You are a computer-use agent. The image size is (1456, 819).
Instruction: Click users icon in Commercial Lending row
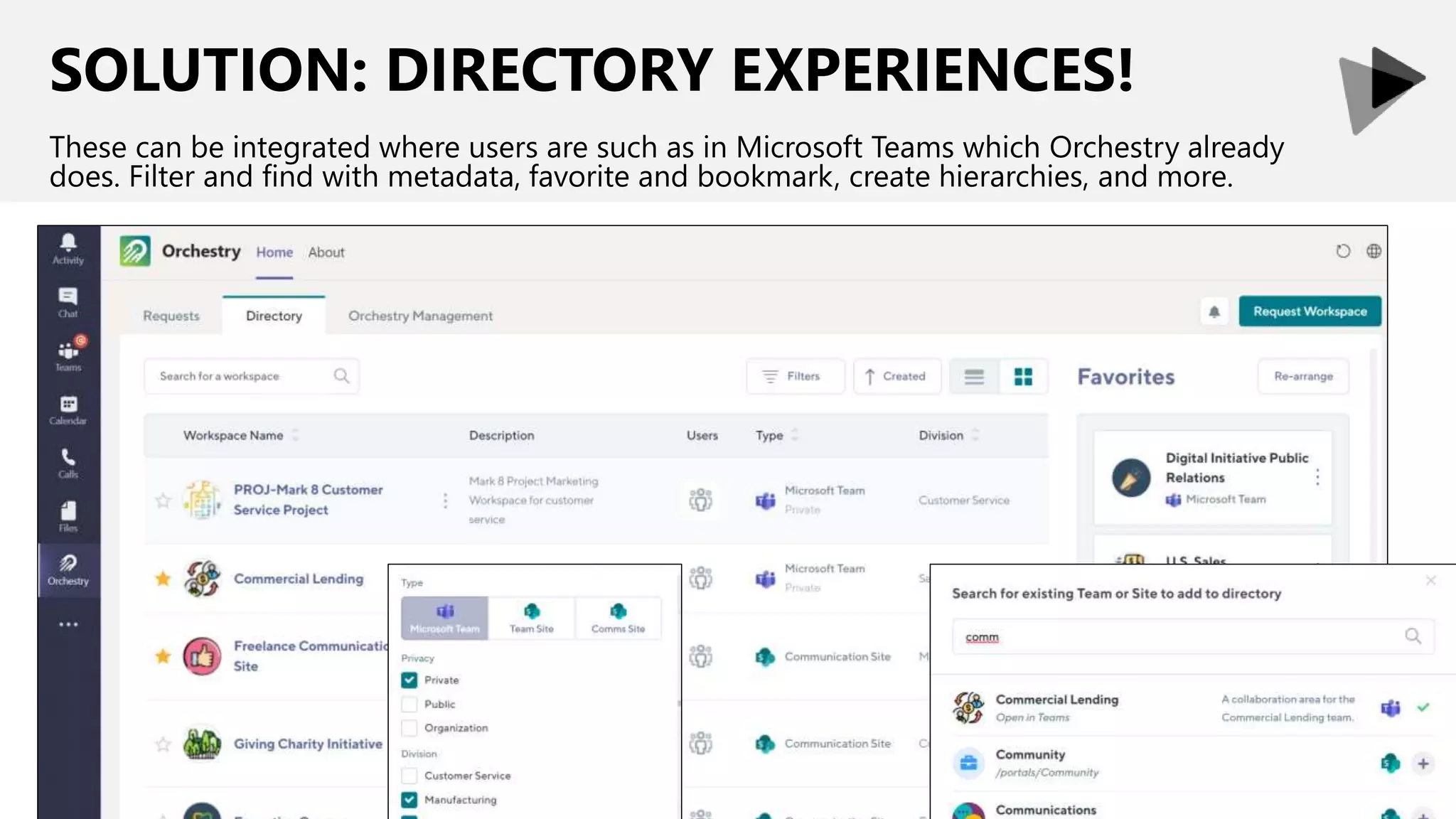point(700,578)
